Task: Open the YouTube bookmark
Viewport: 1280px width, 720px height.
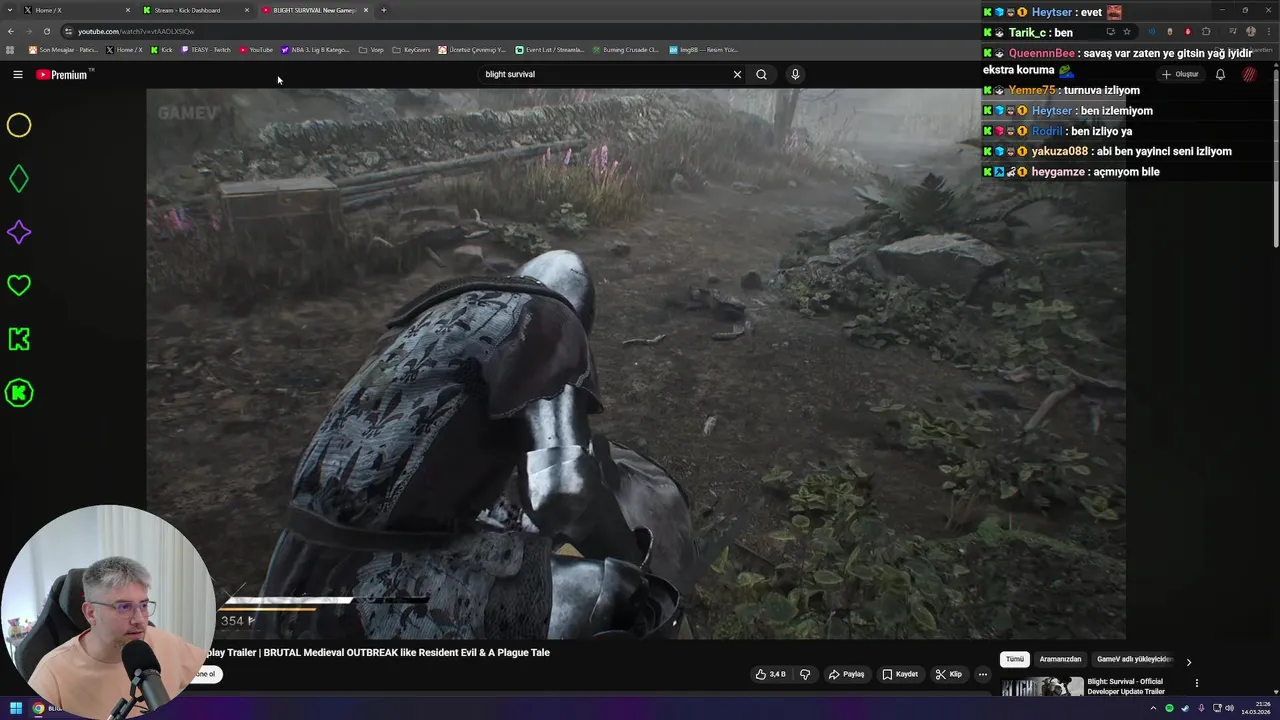Action: click(256, 49)
